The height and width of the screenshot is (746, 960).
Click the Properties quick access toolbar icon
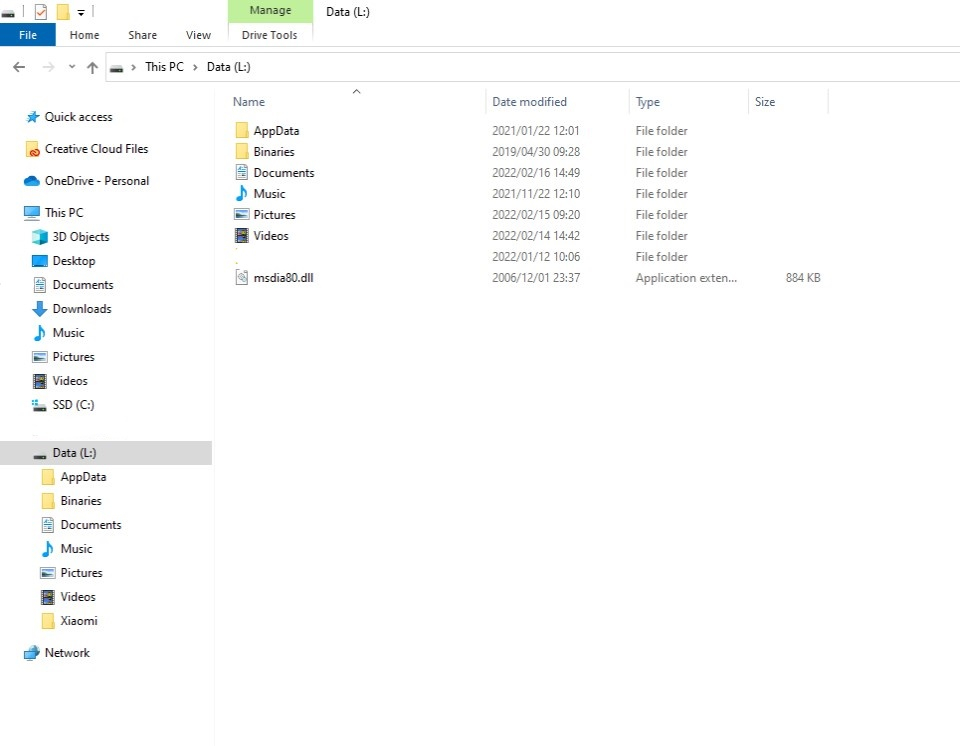(x=41, y=12)
